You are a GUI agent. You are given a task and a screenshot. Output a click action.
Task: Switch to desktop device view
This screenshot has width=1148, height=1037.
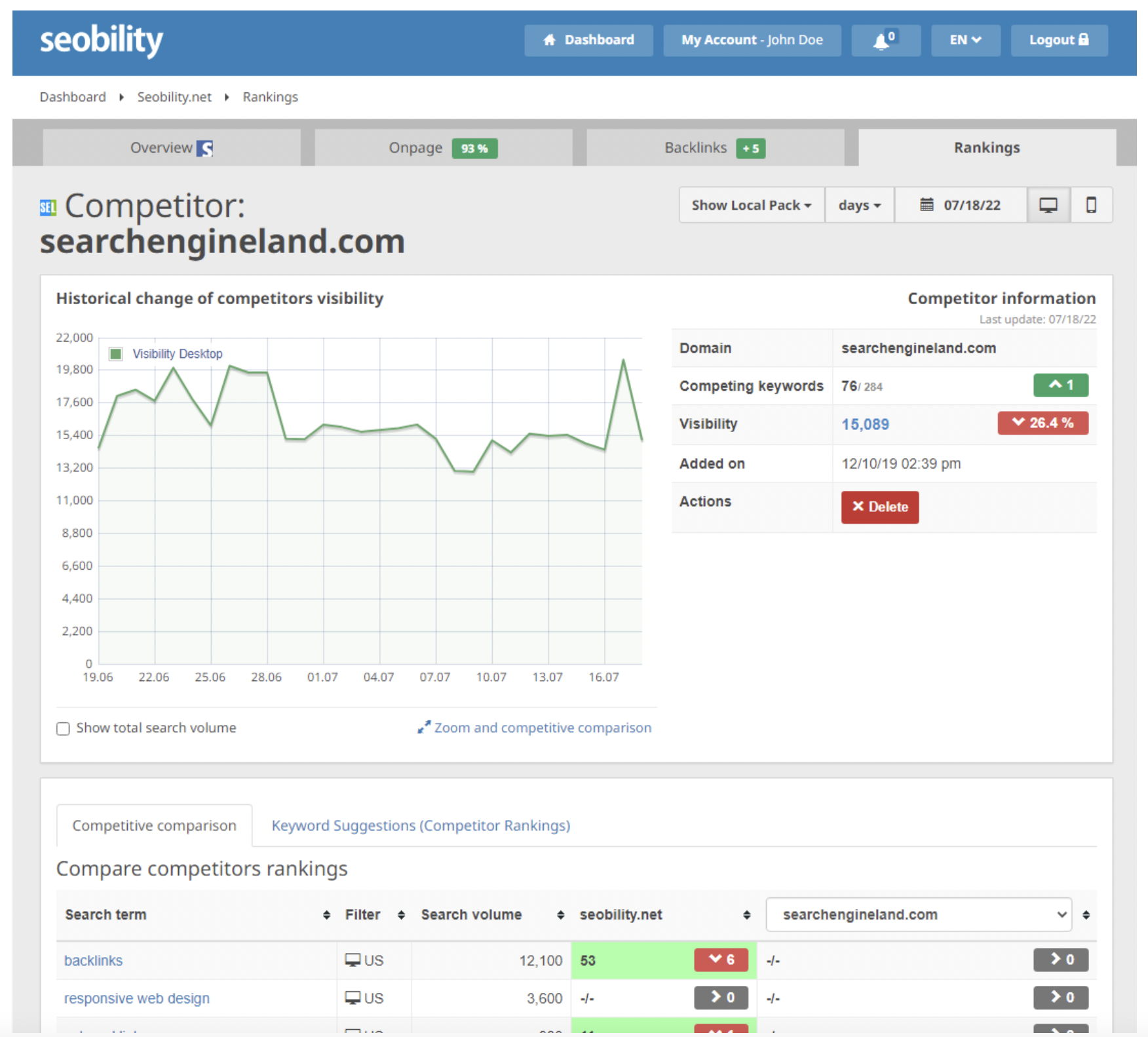[1048, 205]
